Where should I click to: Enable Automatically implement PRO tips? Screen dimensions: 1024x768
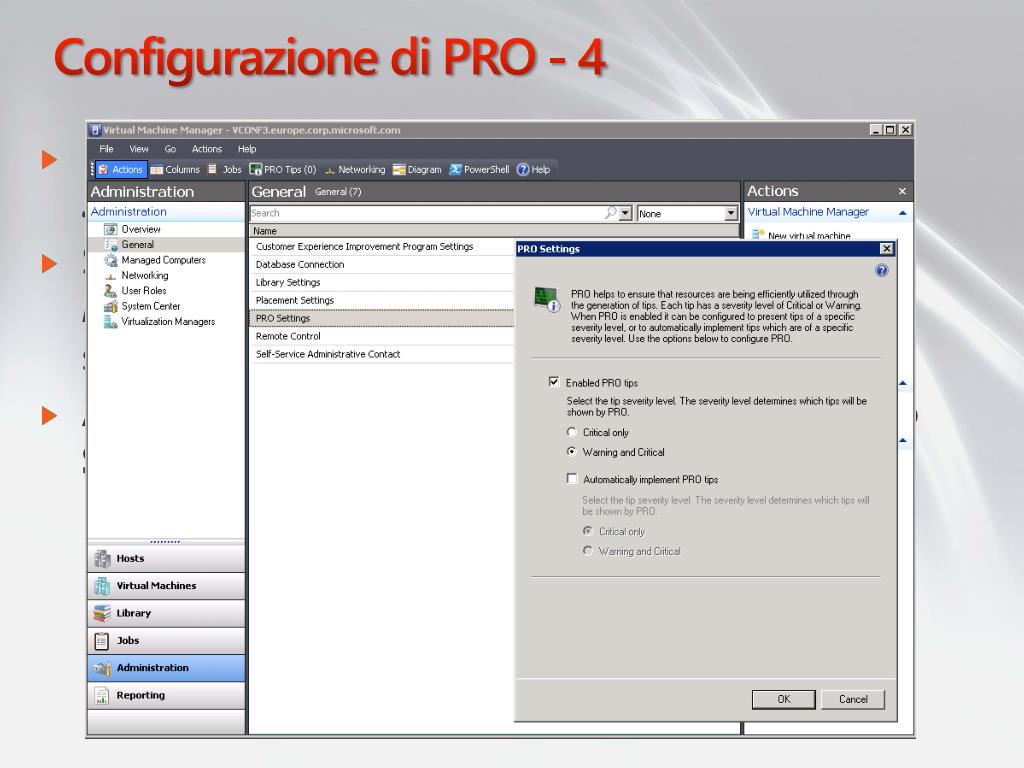[572, 479]
